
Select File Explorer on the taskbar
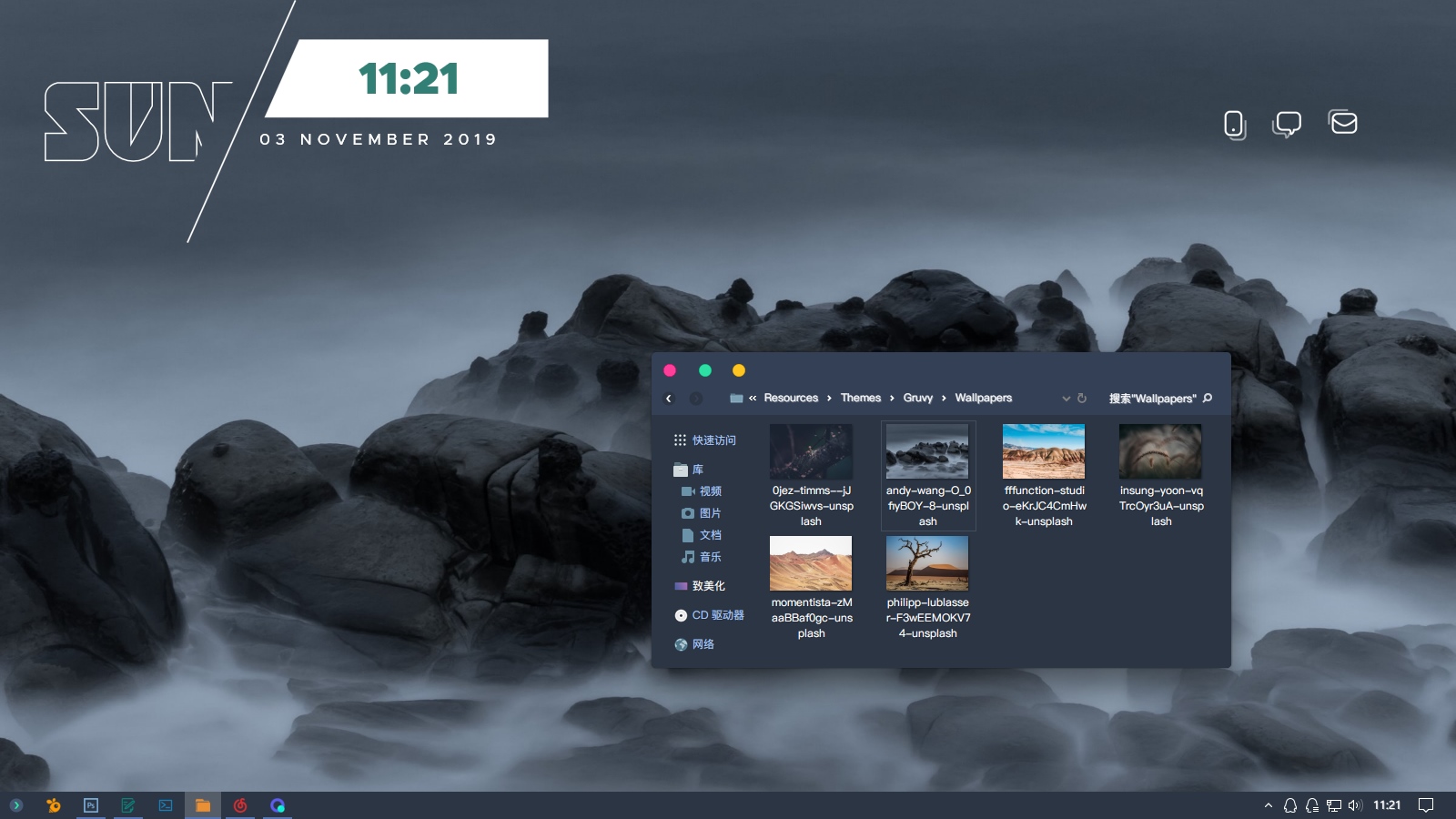(x=203, y=805)
